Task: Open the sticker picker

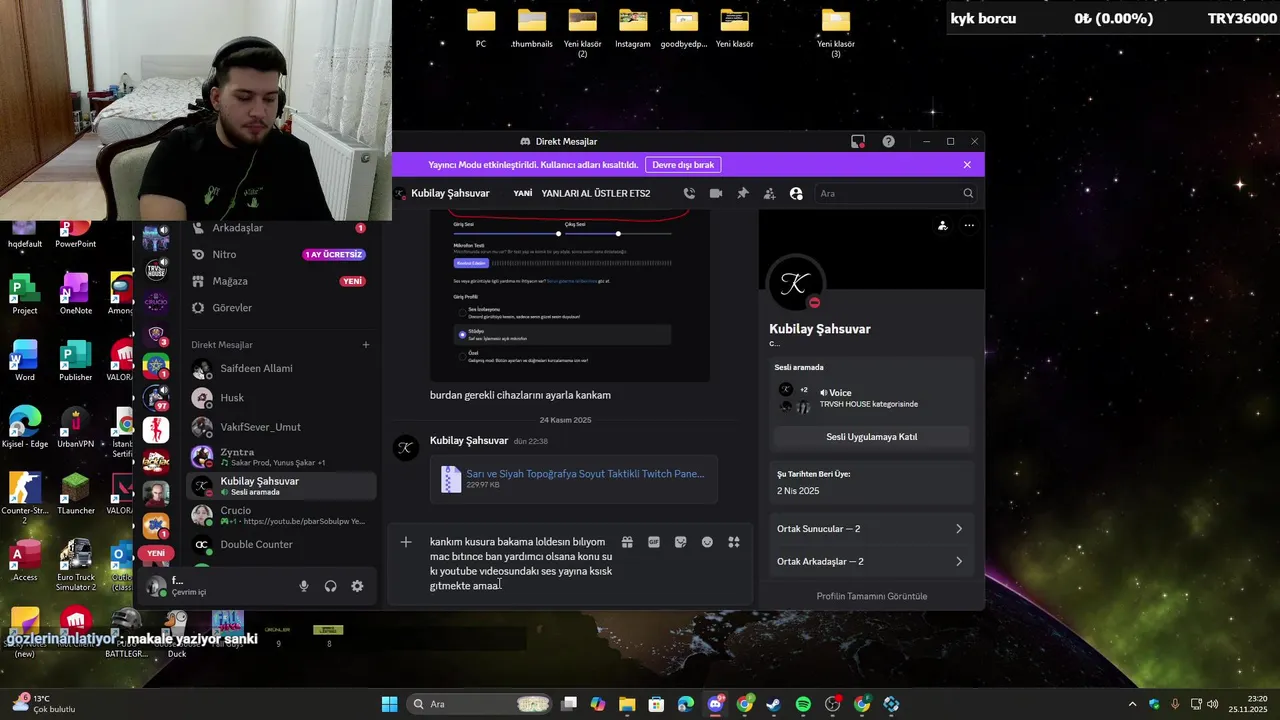Action: point(681,542)
